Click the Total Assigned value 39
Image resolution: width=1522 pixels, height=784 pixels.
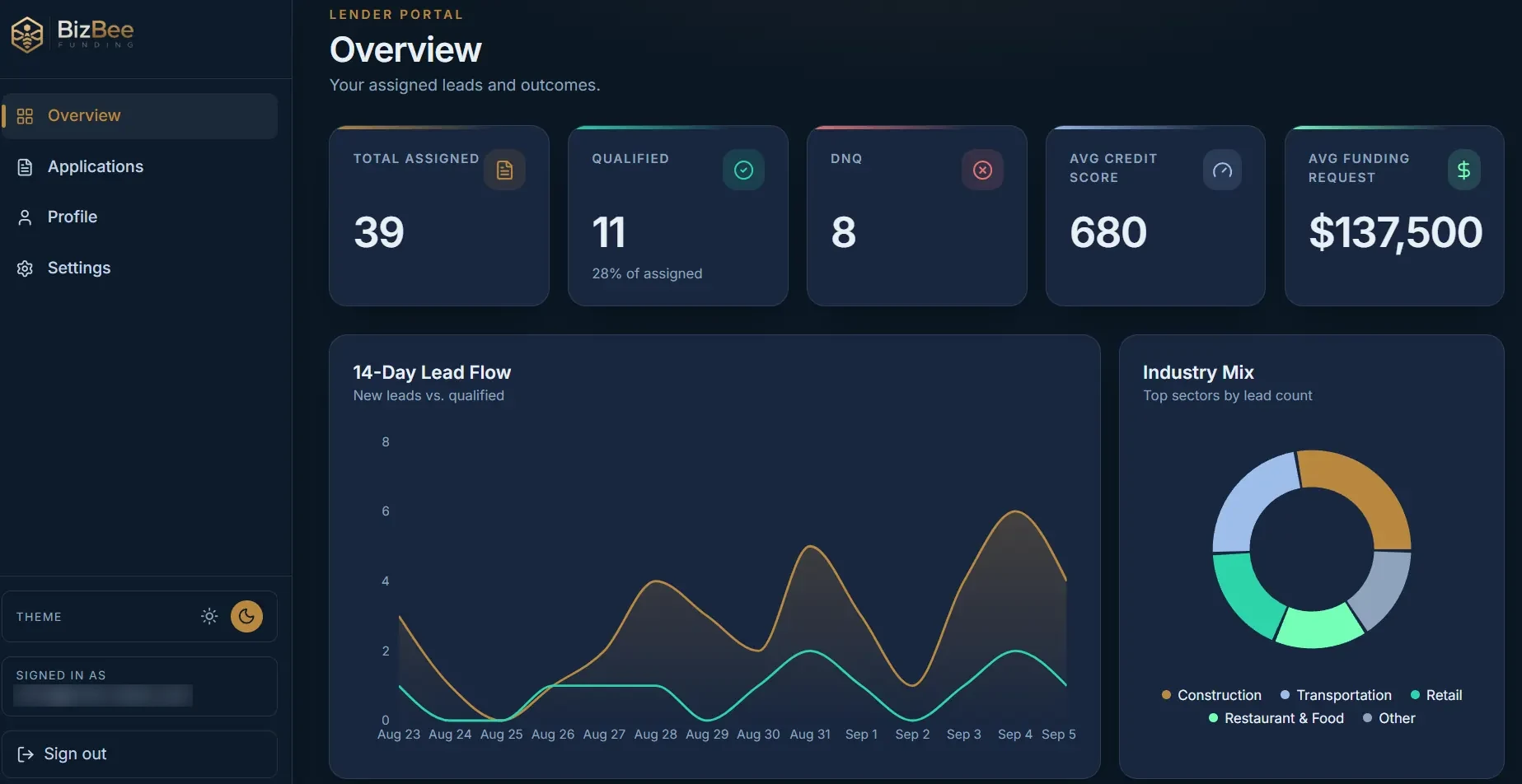(x=379, y=232)
